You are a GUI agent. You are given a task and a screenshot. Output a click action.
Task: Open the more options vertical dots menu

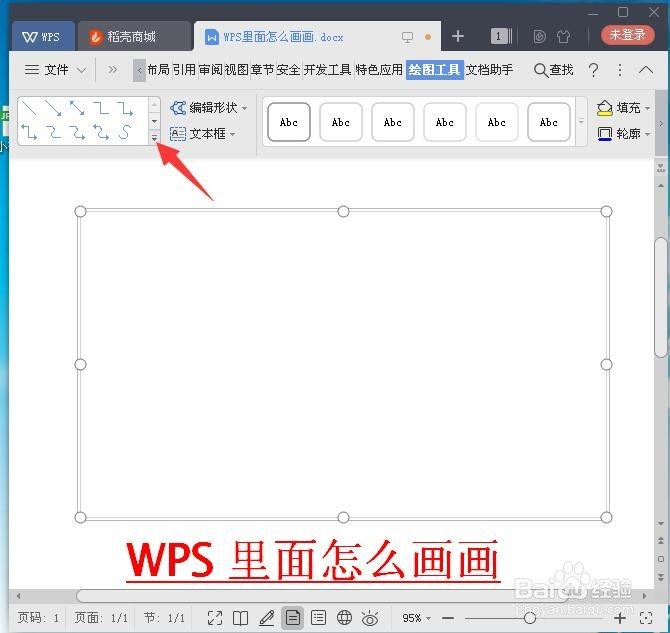(x=620, y=70)
